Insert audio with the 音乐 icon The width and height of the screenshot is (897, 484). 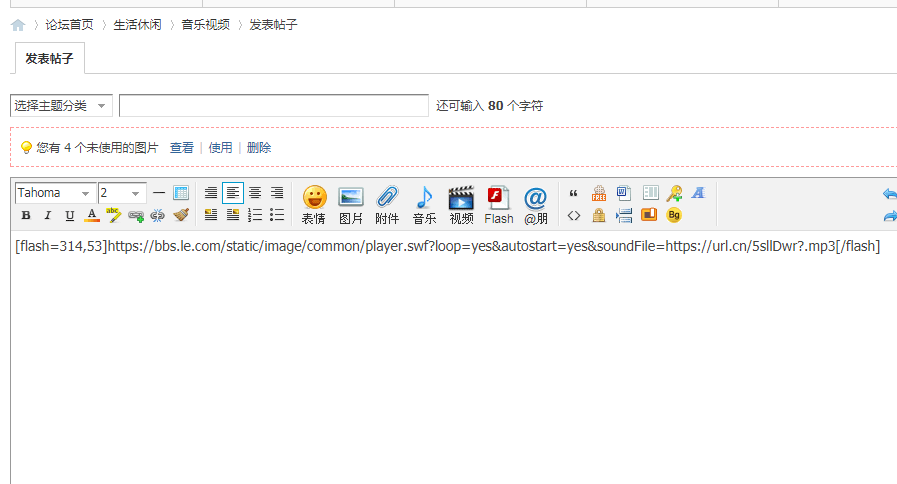[x=424, y=205]
